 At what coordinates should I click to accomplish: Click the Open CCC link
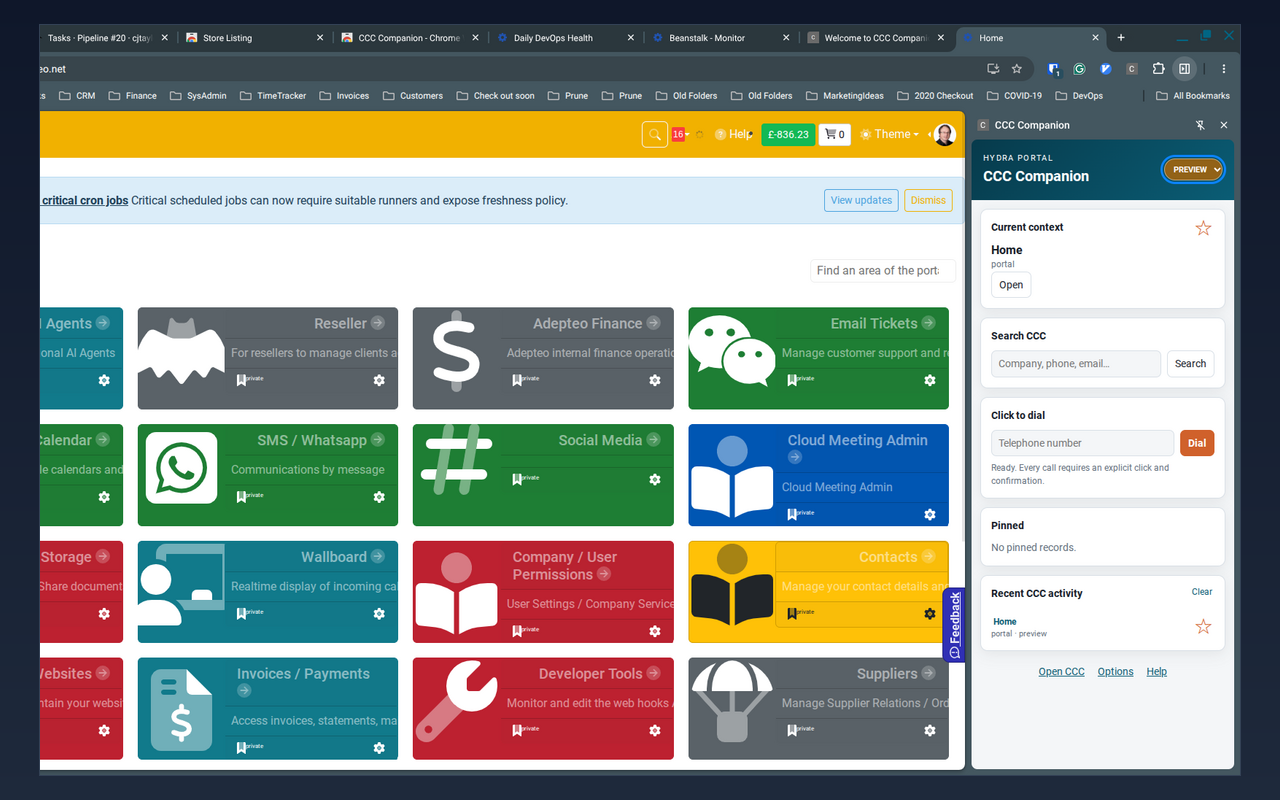click(1061, 672)
